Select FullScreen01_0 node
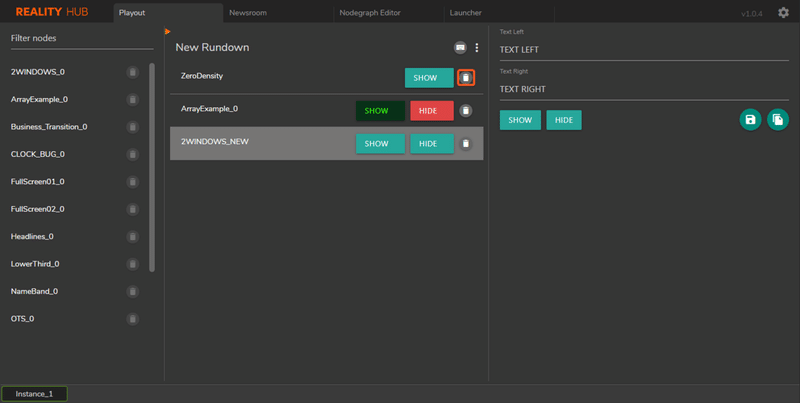The height and width of the screenshot is (403, 800). 38,182
